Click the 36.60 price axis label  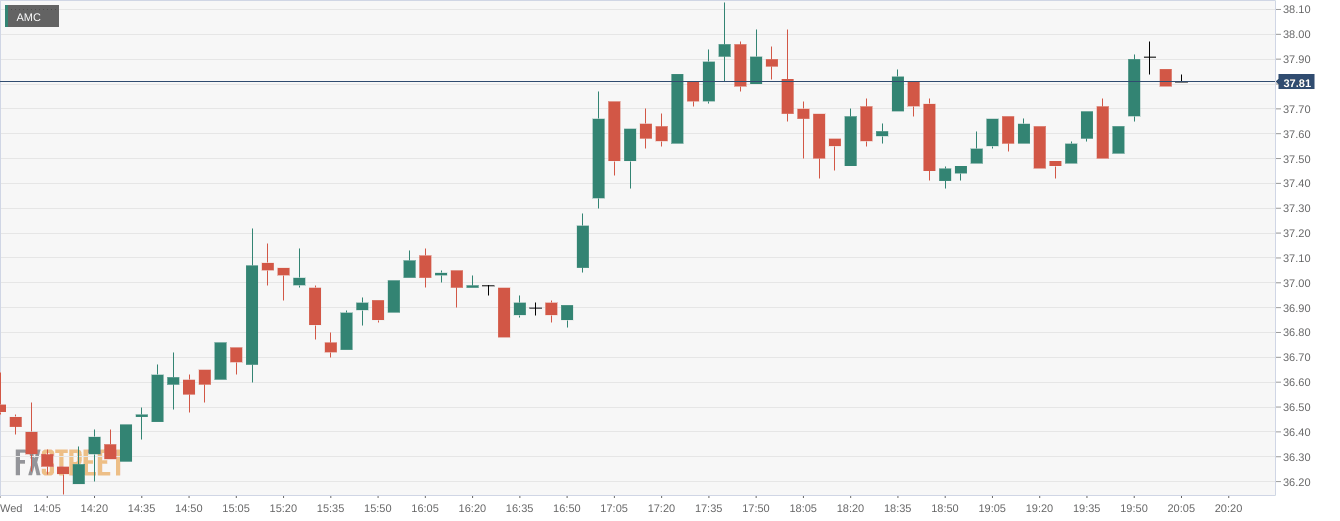[x=1296, y=382]
